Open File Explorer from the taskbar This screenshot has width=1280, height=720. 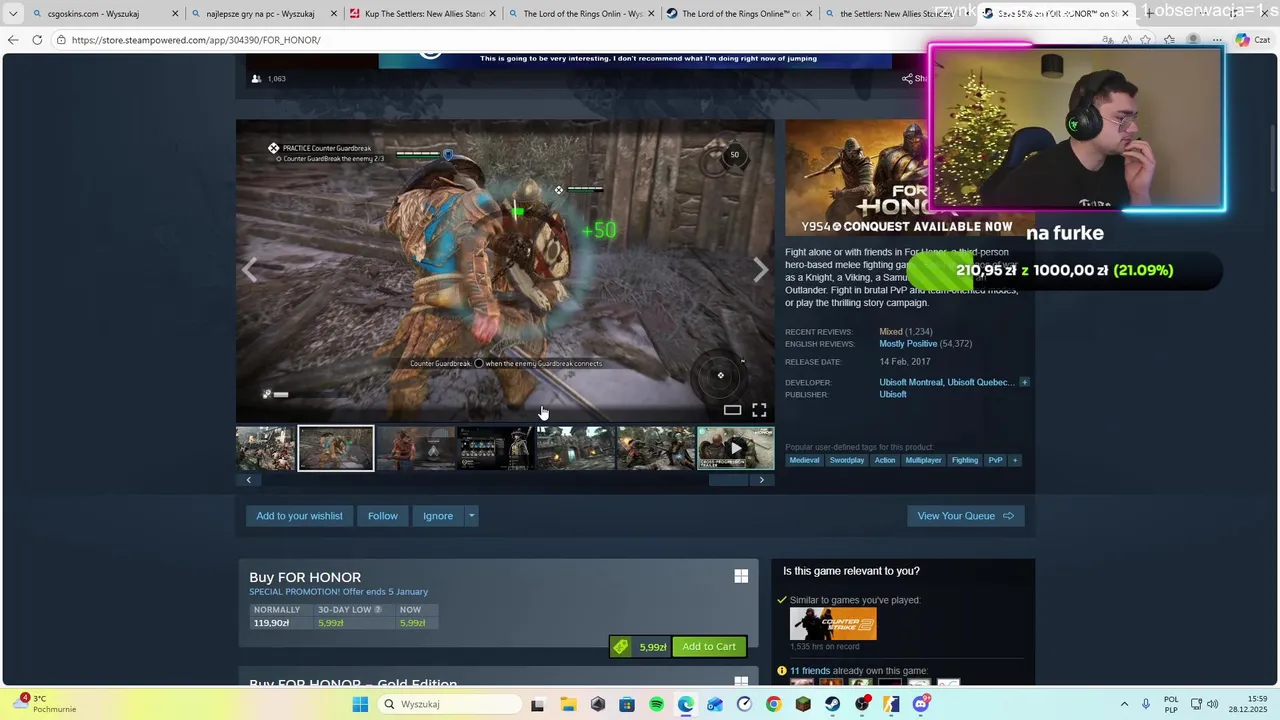567,704
